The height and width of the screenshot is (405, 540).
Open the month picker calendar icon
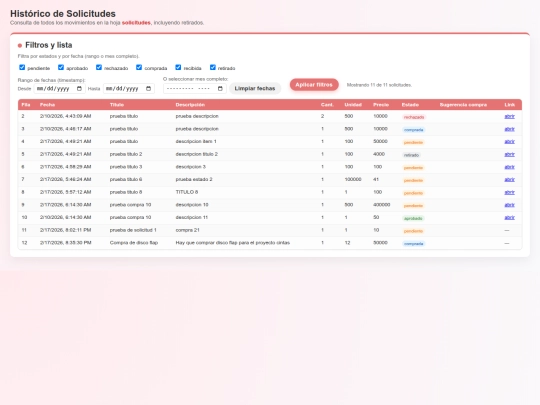(x=220, y=89)
